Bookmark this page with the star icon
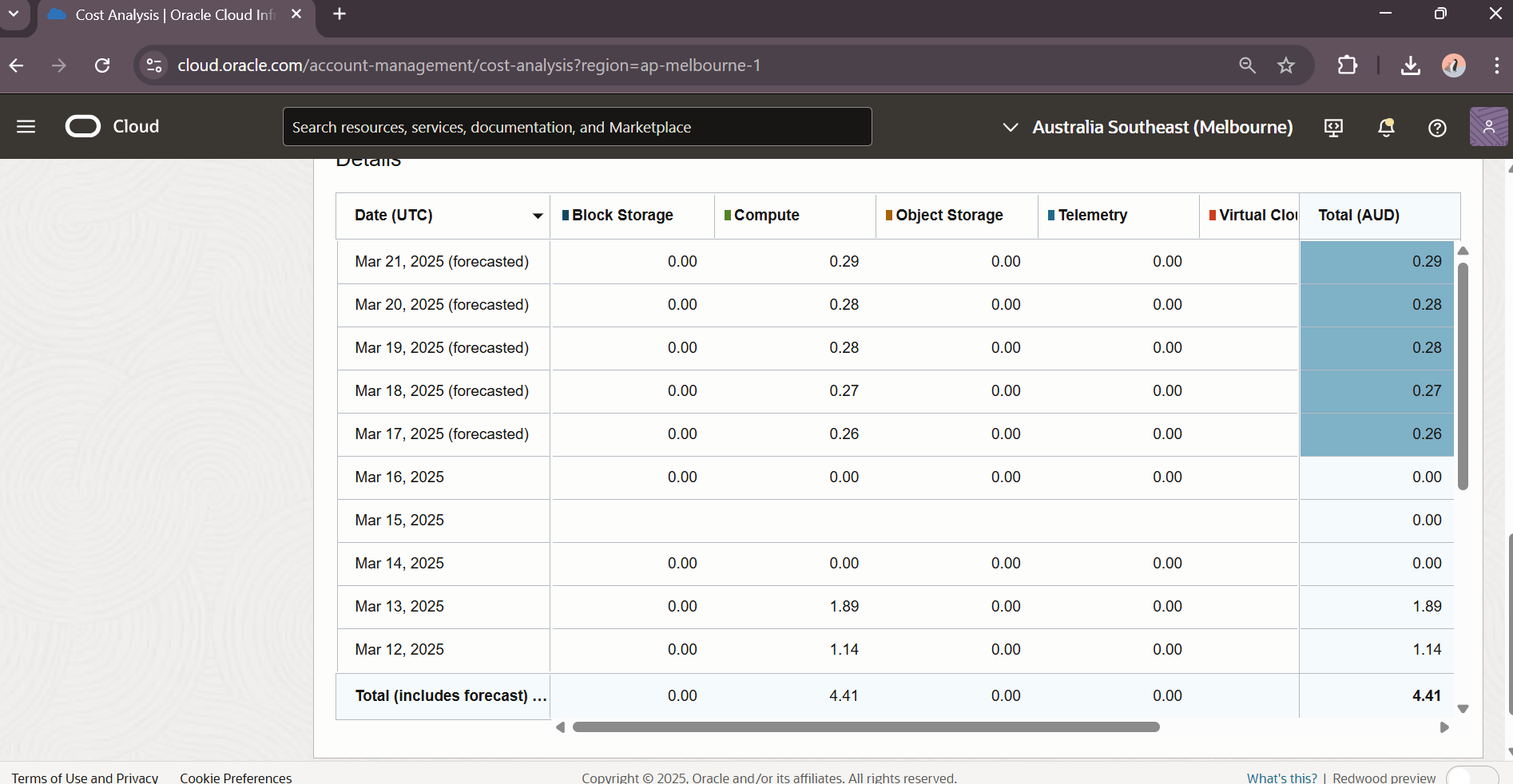Screen dimensions: 1513x784 coord(1286,65)
